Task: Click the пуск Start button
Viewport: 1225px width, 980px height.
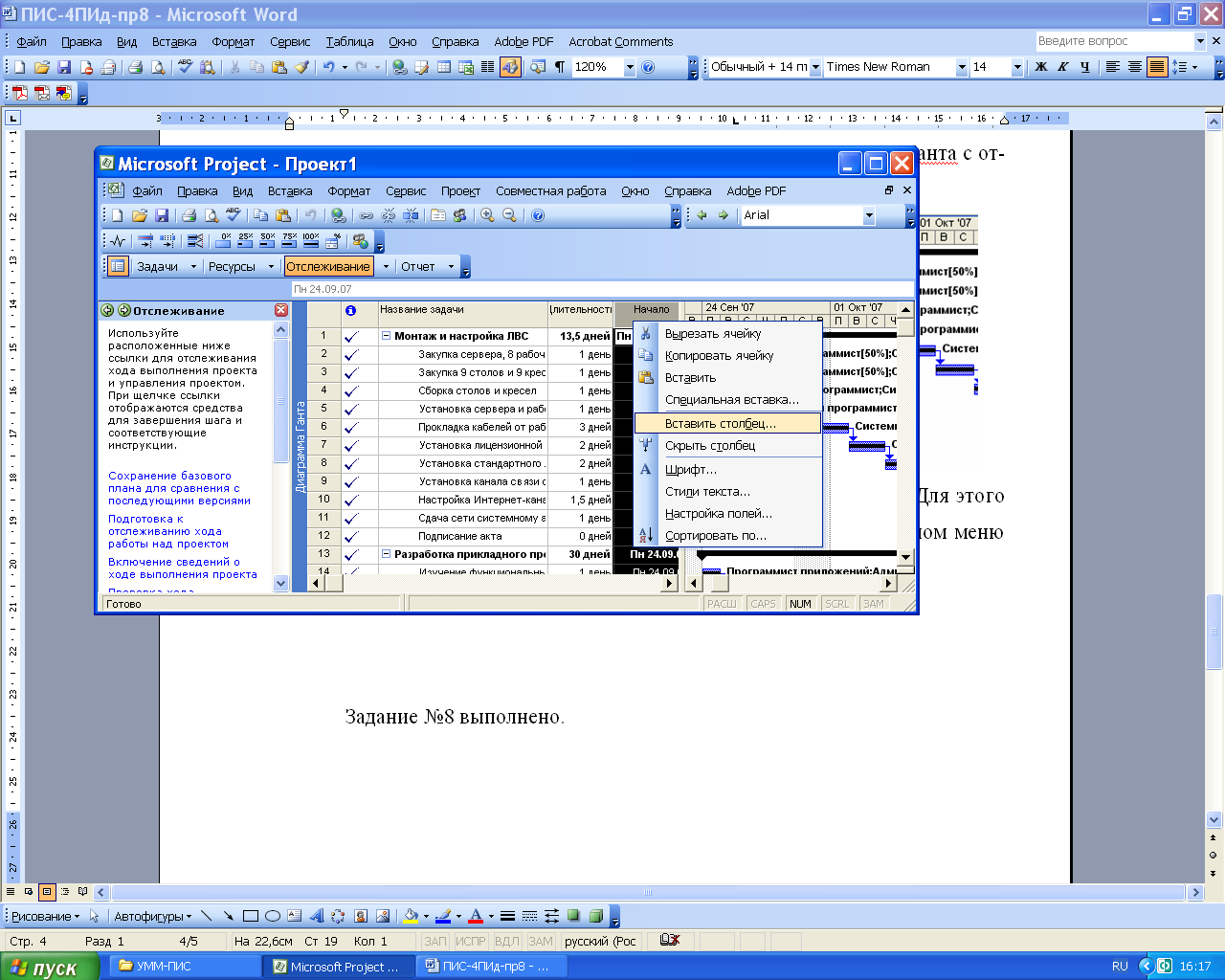Action: coord(49,967)
